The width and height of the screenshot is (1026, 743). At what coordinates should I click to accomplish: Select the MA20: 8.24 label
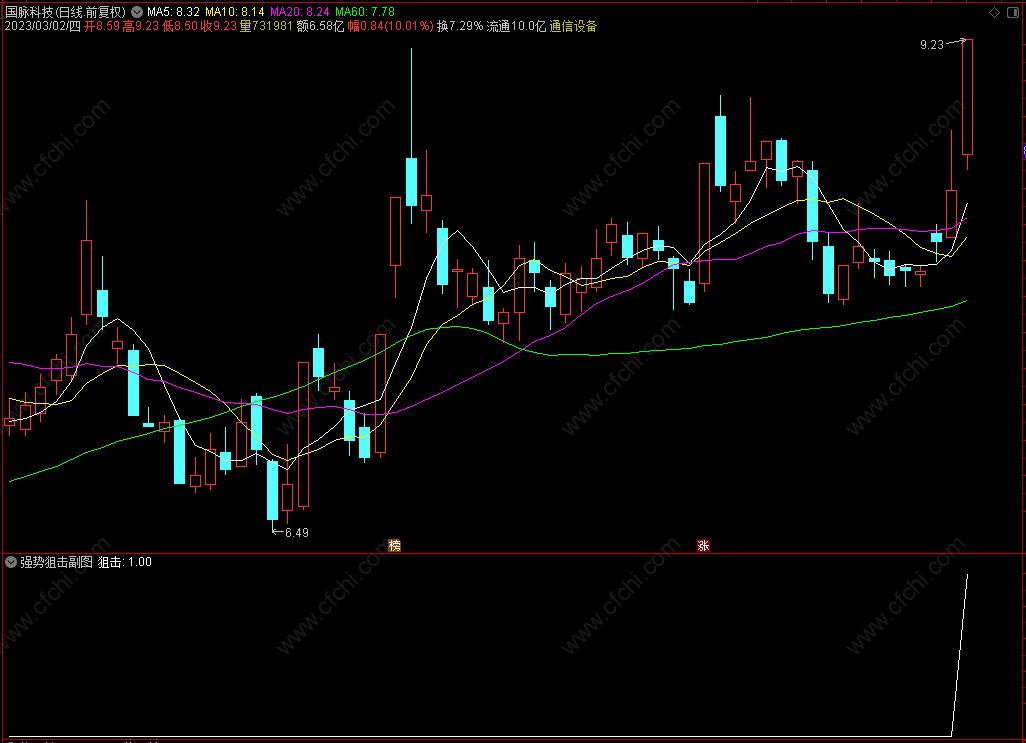coord(300,12)
